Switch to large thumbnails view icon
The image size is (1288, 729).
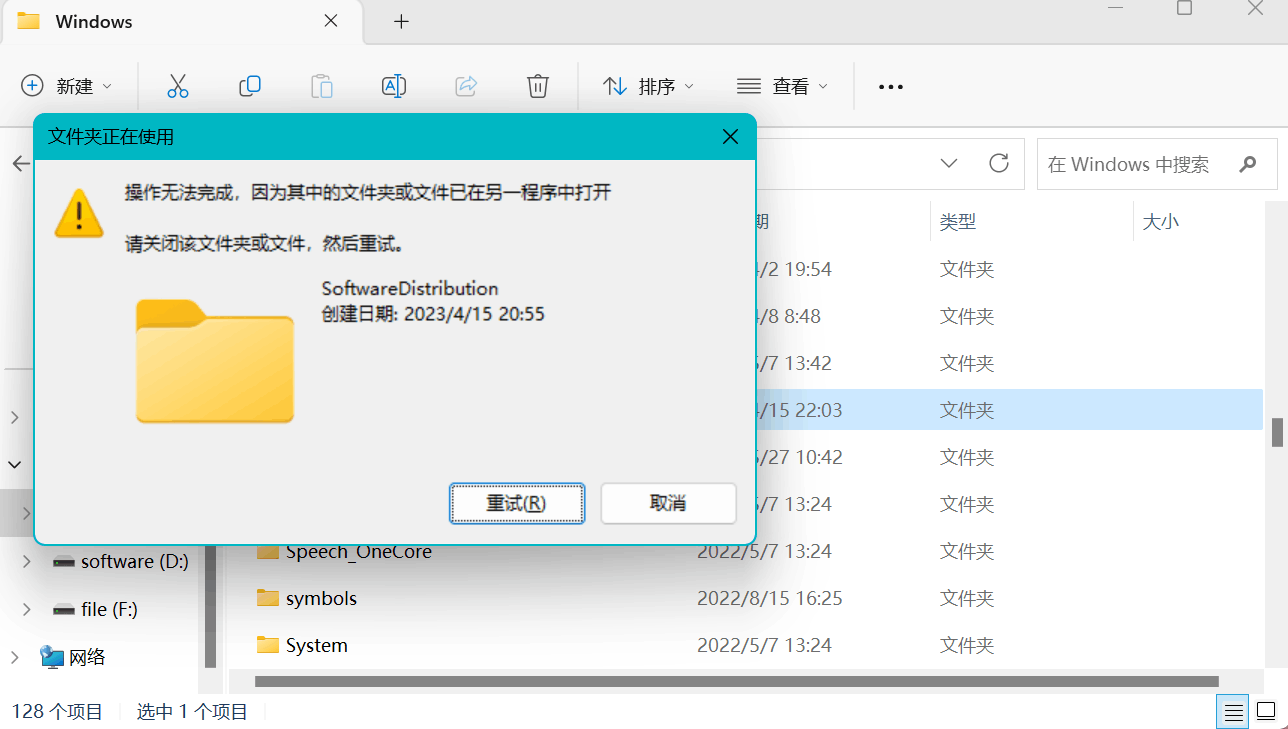click(x=1266, y=712)
